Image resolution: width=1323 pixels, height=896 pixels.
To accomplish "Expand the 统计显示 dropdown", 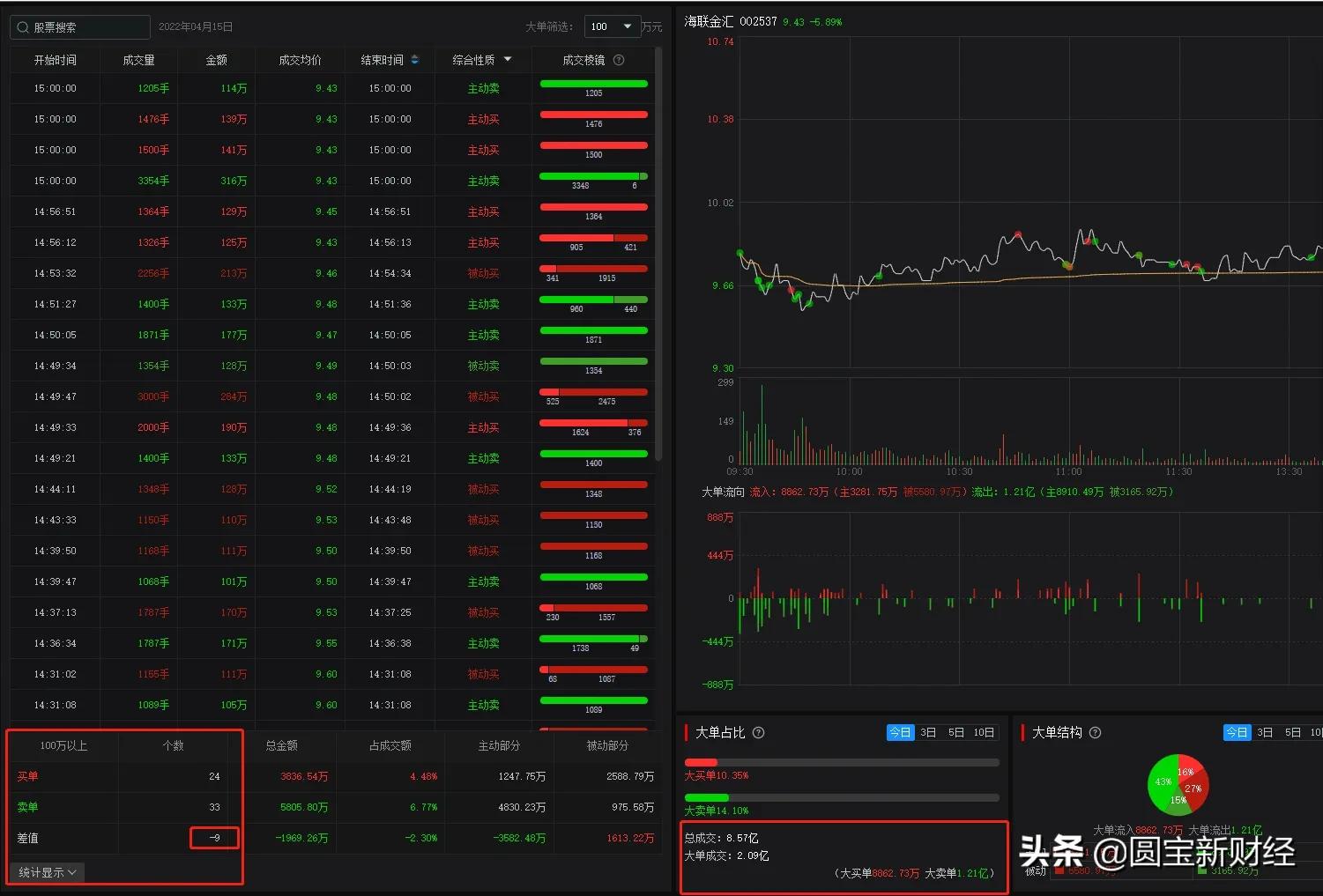I will (x=47, y=872).
